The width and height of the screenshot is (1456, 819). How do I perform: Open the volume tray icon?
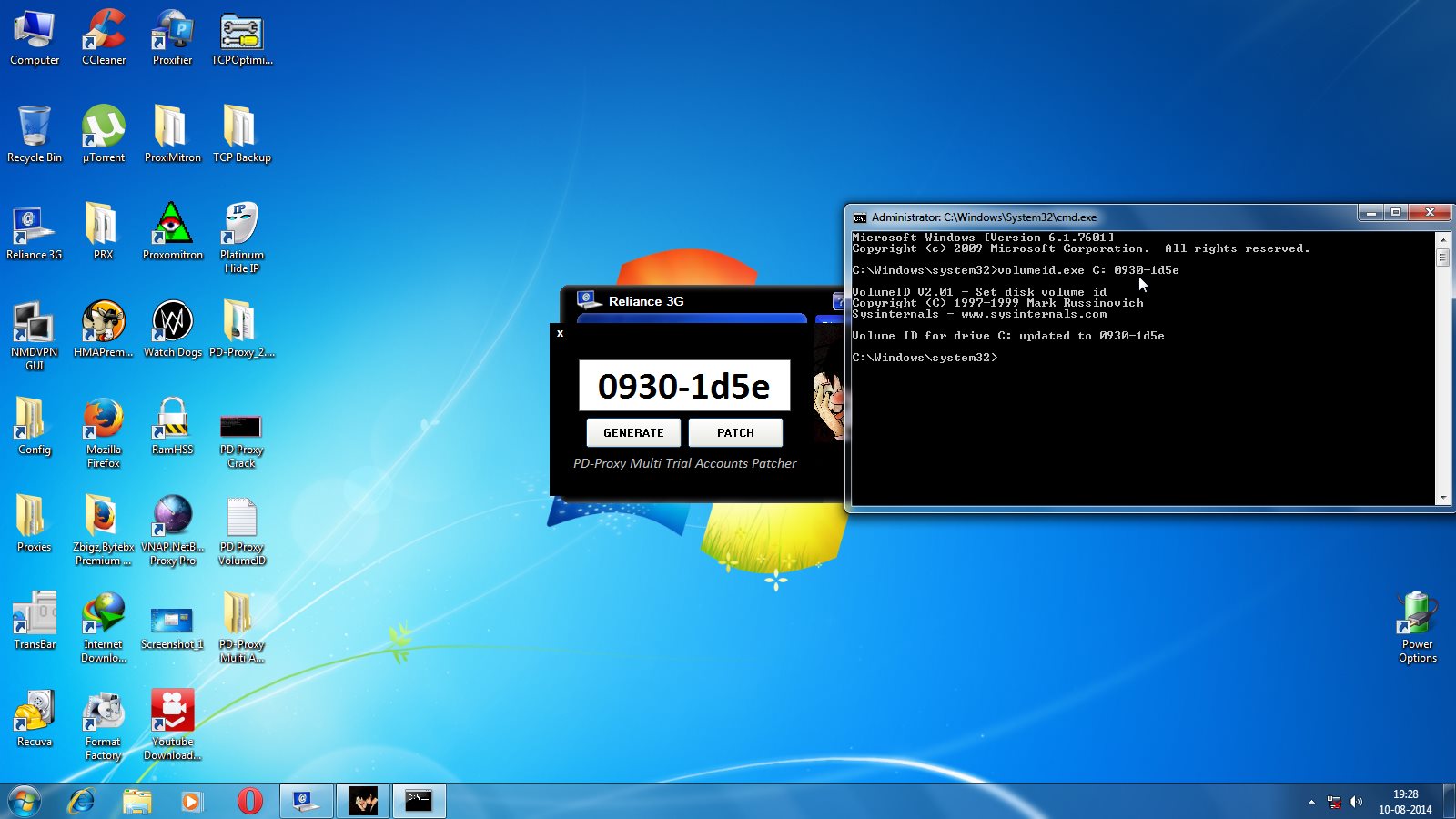[x=1356, y=802]
